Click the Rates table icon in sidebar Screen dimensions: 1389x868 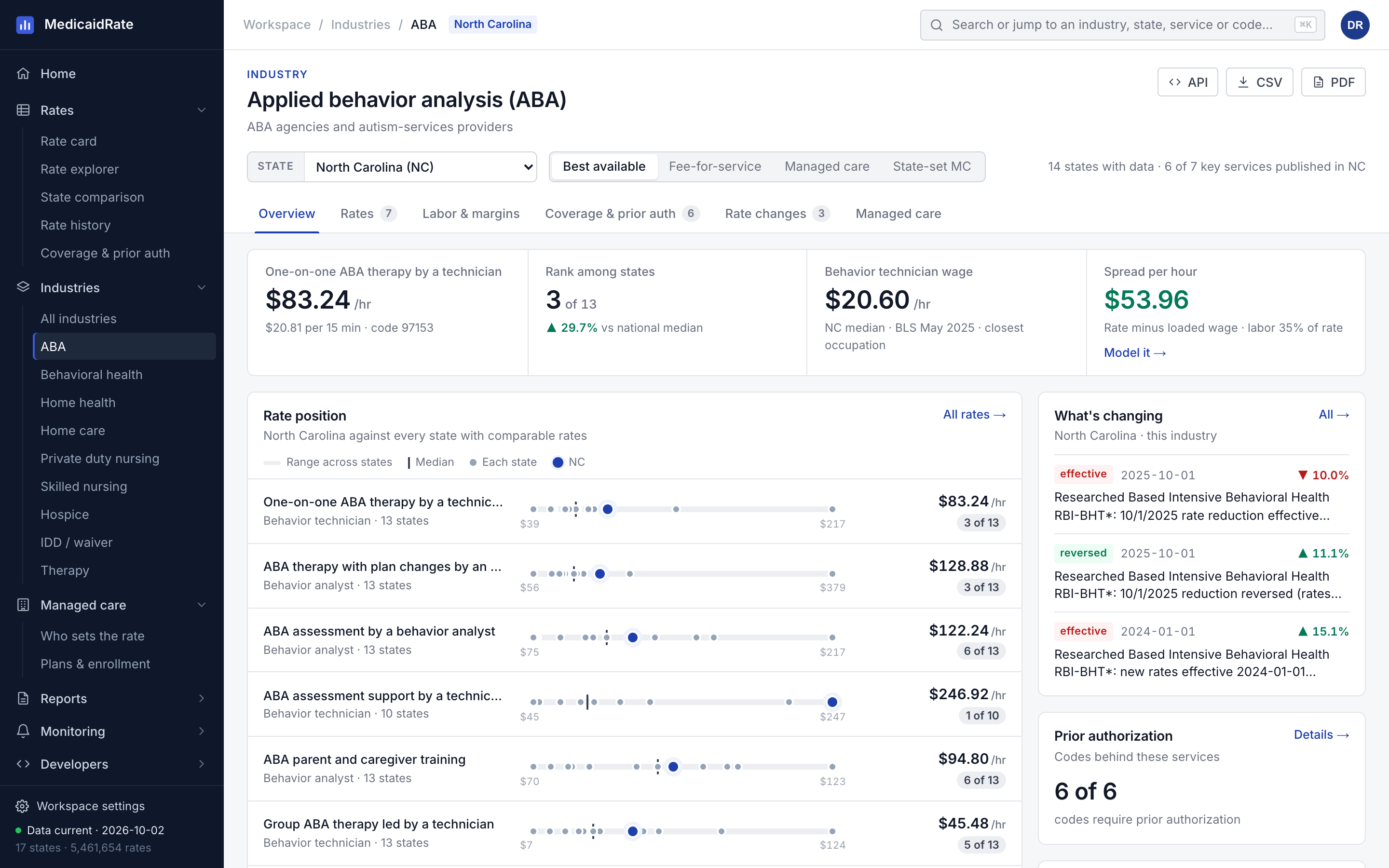pos(23,110)
